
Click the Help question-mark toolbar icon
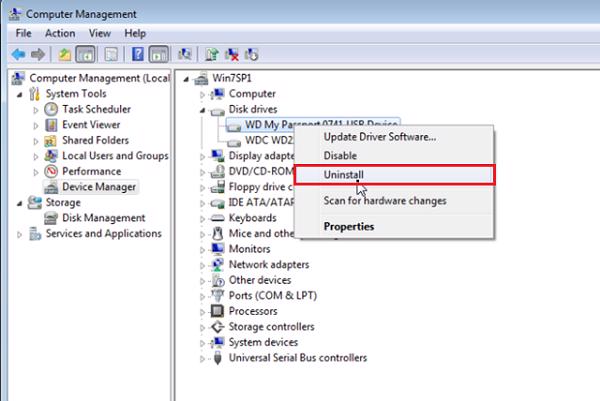click(x=137, y=53)
